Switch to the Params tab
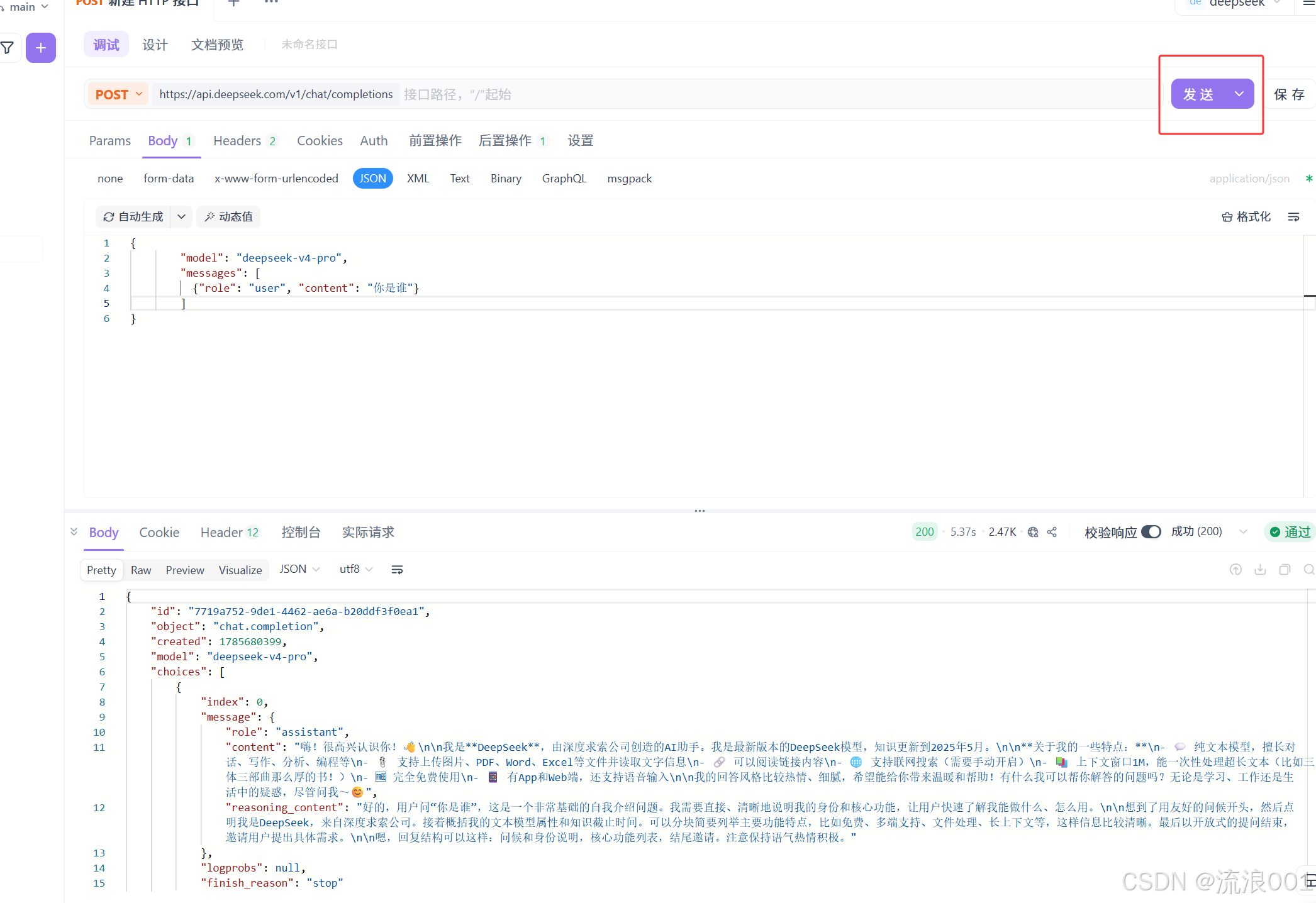Viewport: 1316px width, 903px height. 110,141
